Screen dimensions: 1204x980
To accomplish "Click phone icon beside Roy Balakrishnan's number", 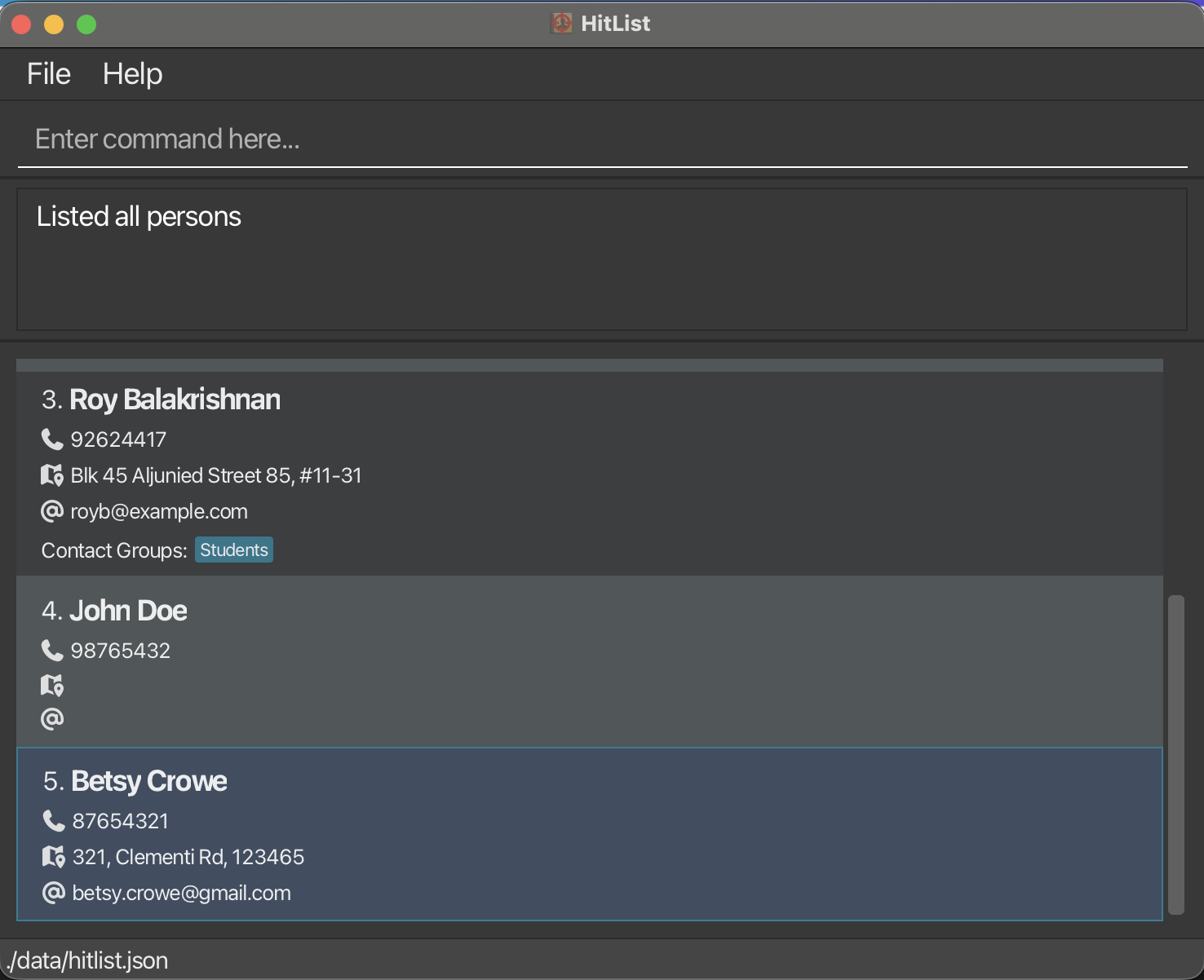I will [52, 439].
